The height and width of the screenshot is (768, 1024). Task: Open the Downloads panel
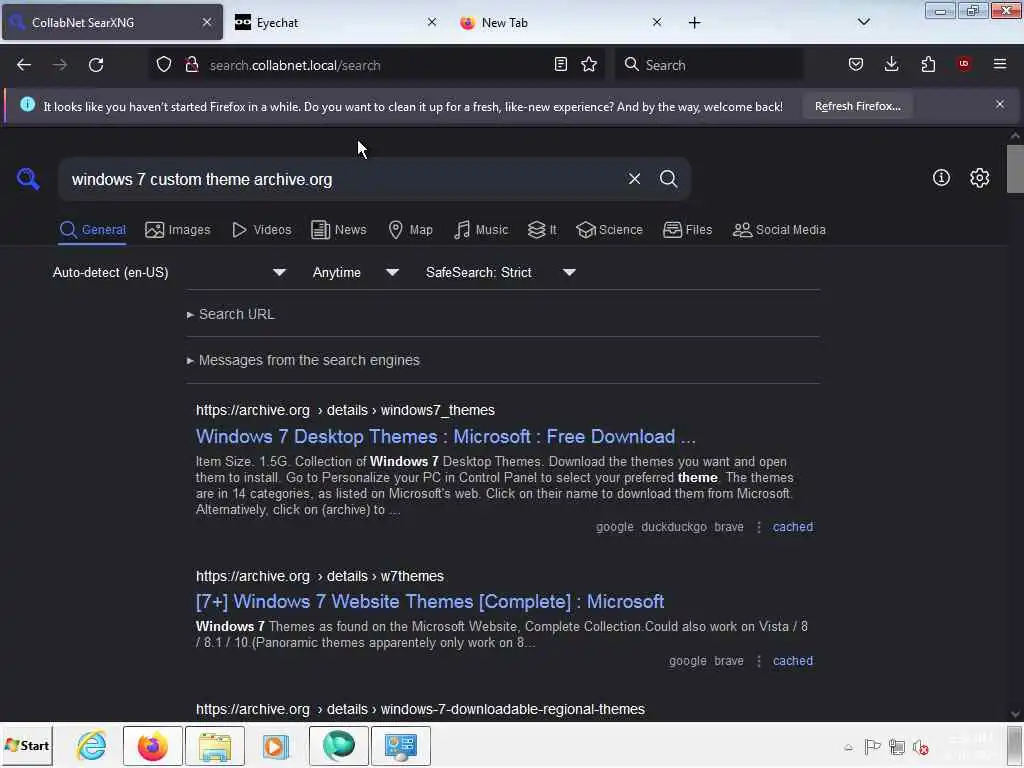891,65
